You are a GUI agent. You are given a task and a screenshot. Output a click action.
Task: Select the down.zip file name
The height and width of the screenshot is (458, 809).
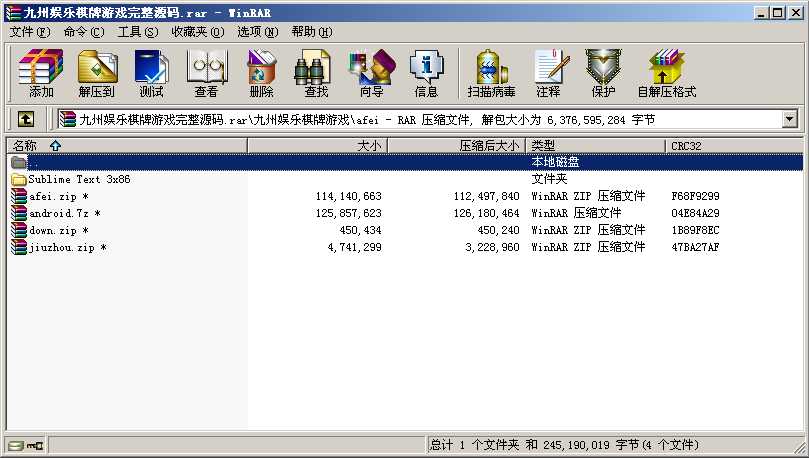tap(59, 231)
